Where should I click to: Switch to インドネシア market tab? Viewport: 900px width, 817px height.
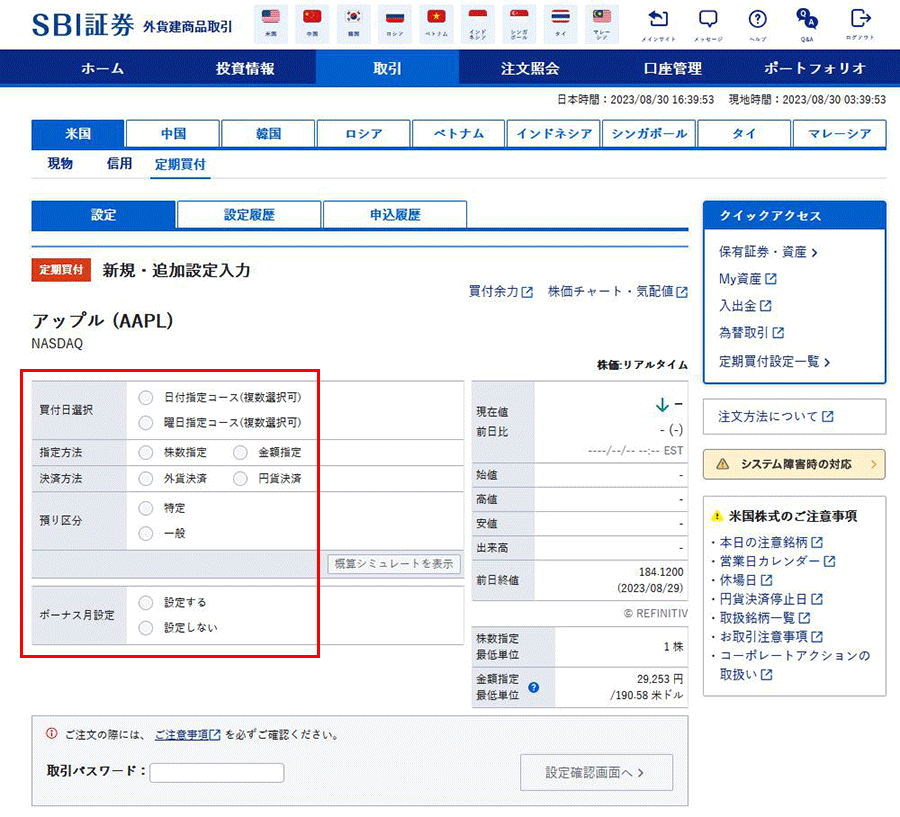click(x=554, y=134)
